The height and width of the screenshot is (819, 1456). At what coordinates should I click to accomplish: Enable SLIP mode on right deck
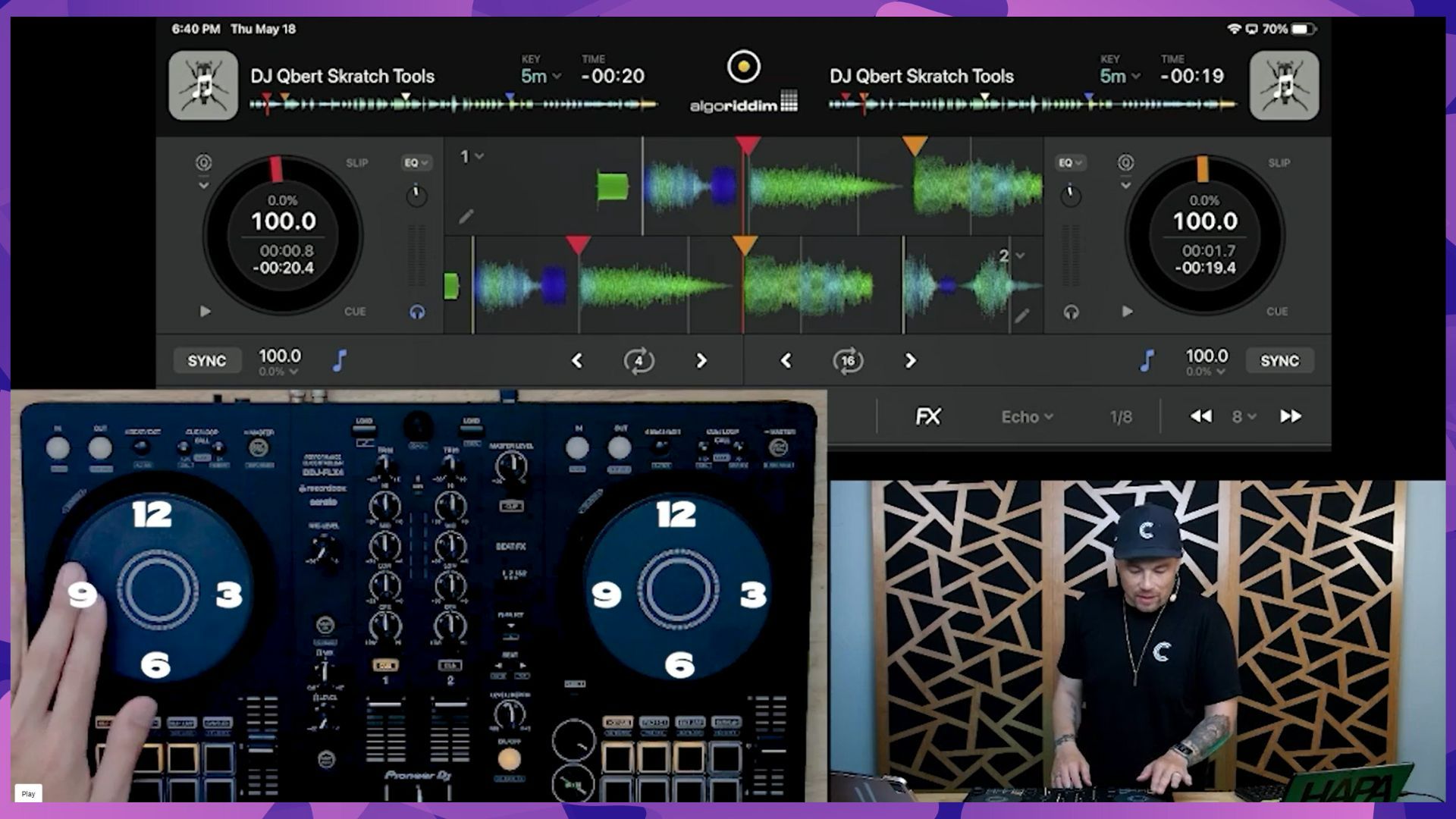tap(1279, 163)
